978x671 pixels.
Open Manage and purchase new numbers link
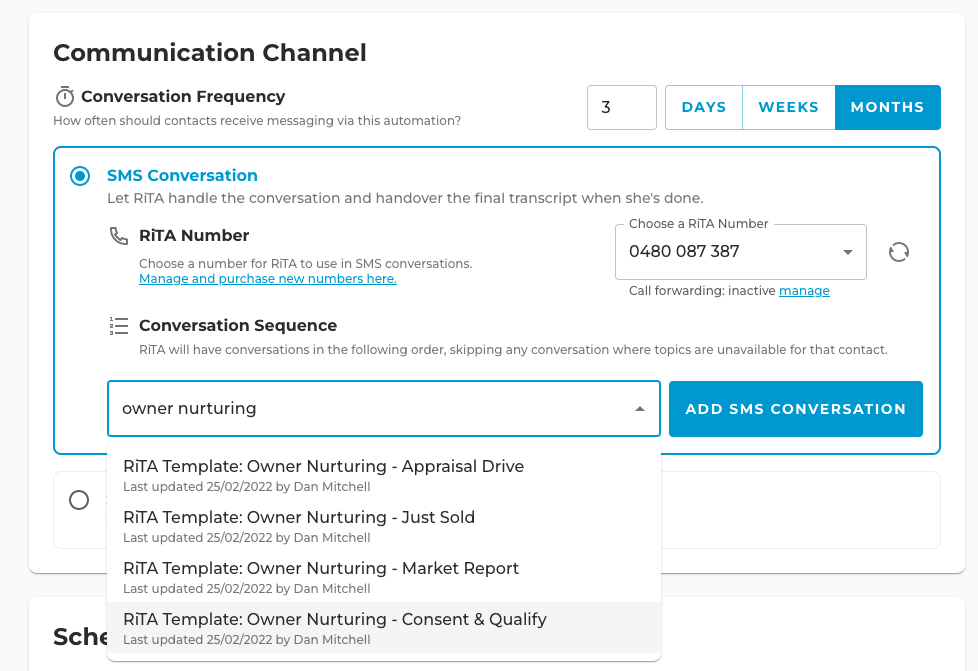pyautogui.click(x=268, y=279)
